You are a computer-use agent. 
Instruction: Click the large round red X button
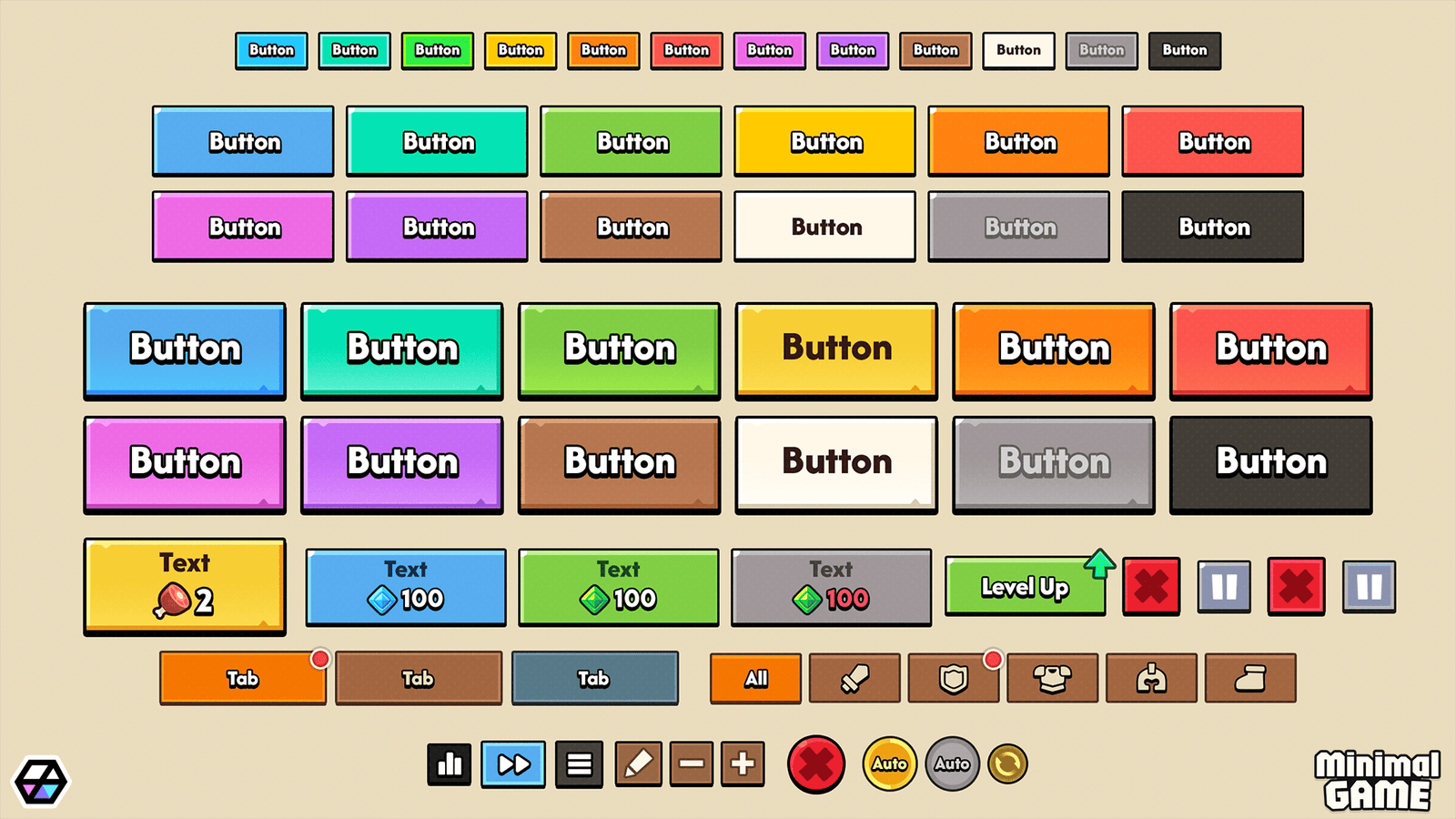point(816,764)
